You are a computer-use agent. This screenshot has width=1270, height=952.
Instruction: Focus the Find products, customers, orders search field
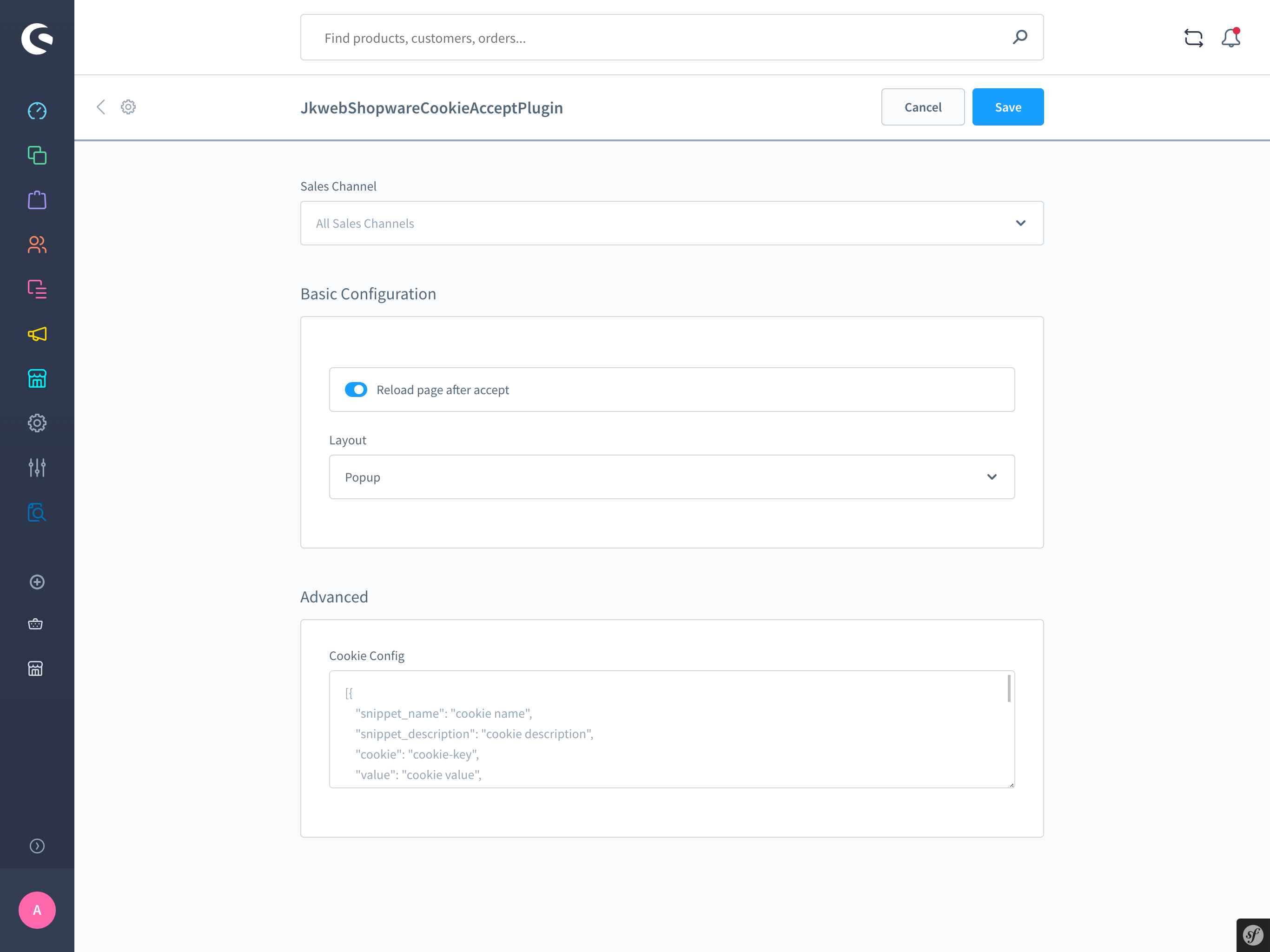[x=672, y=37]
